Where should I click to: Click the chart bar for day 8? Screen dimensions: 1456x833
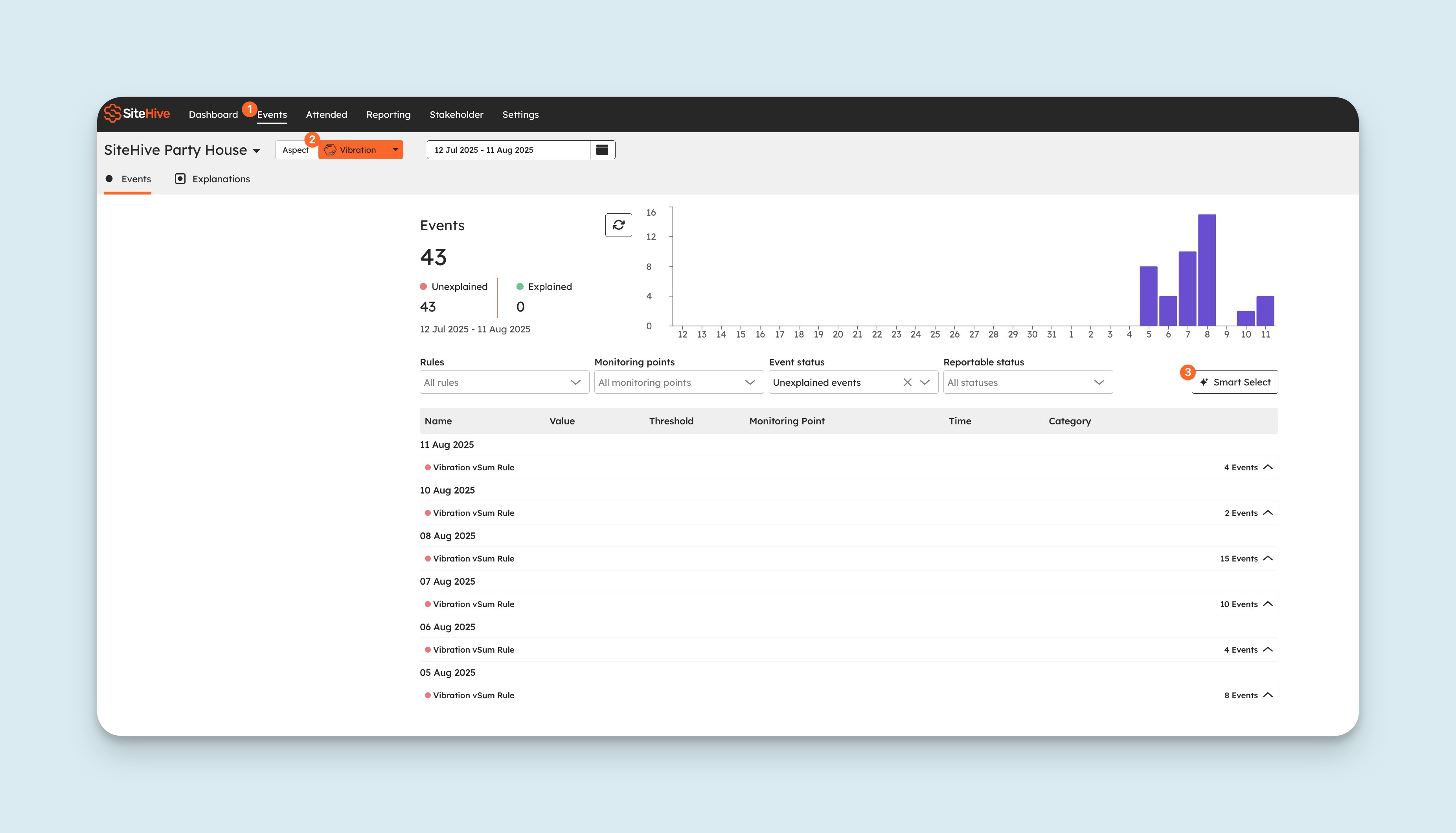(1206, 270)
